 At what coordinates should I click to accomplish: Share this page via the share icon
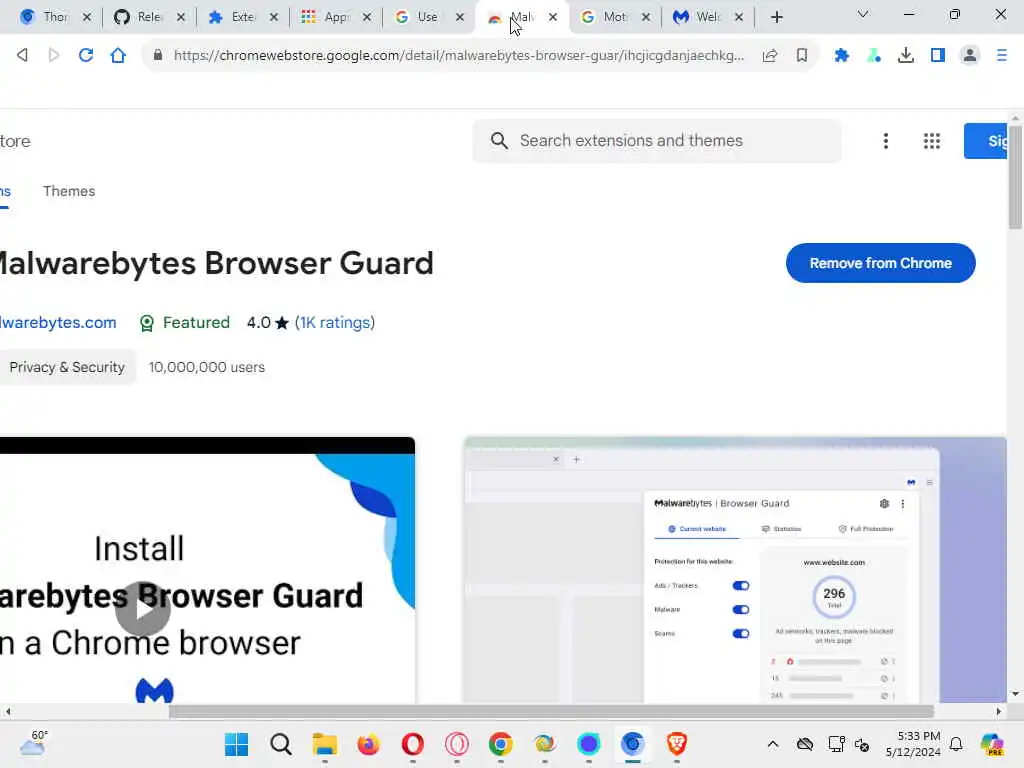(770, 56)
